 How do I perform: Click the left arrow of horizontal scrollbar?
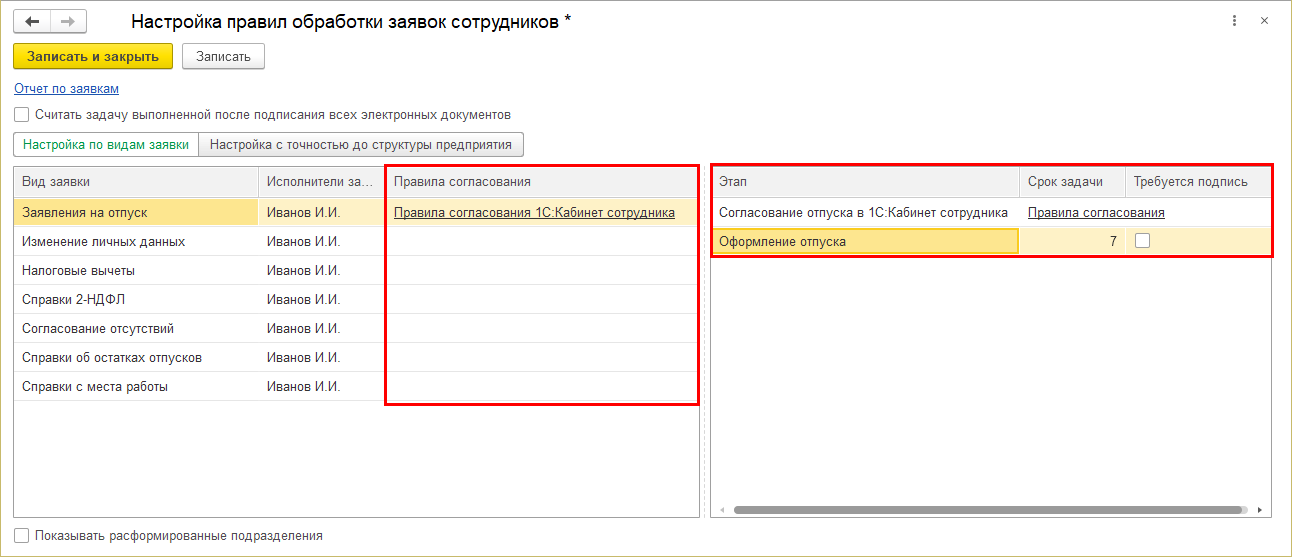(723, 509)
